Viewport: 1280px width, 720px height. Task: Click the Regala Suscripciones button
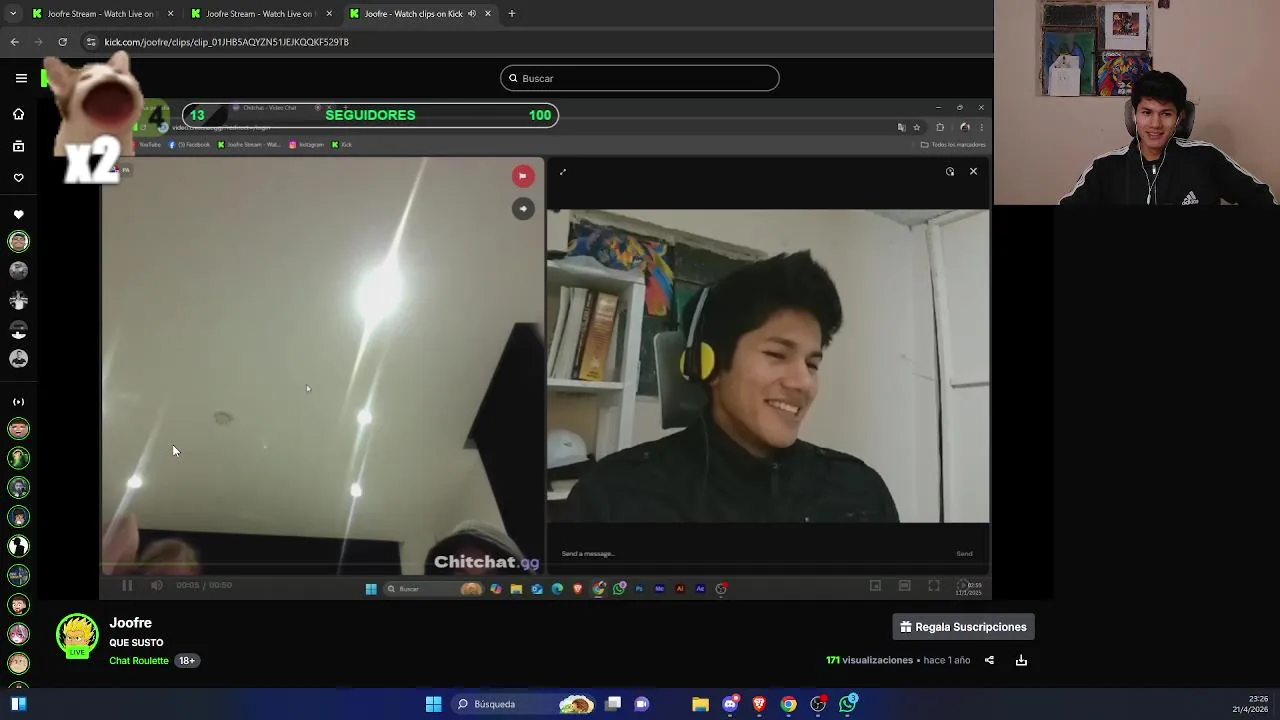tap(963, 627)
